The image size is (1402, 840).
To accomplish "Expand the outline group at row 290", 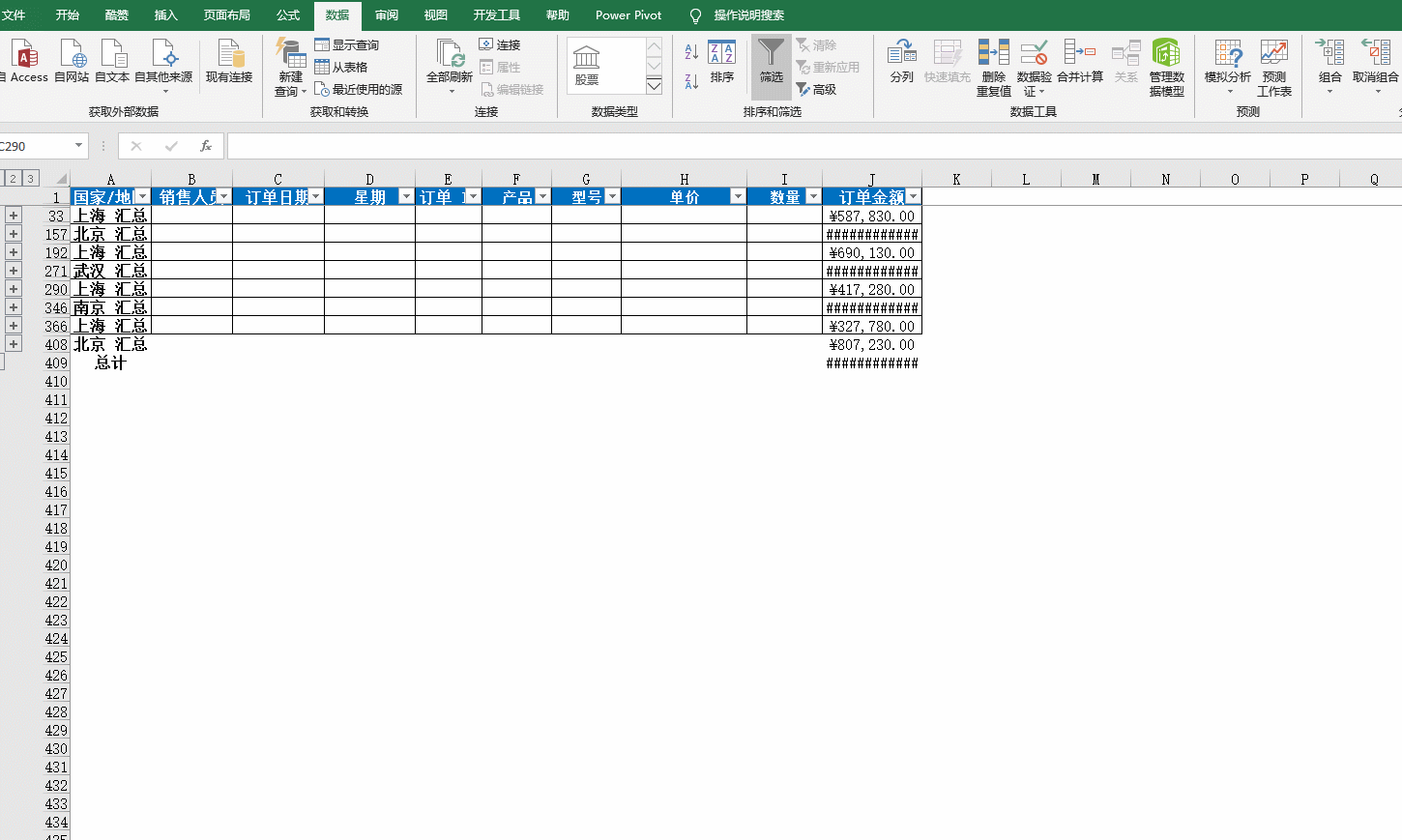I will 14,289.
